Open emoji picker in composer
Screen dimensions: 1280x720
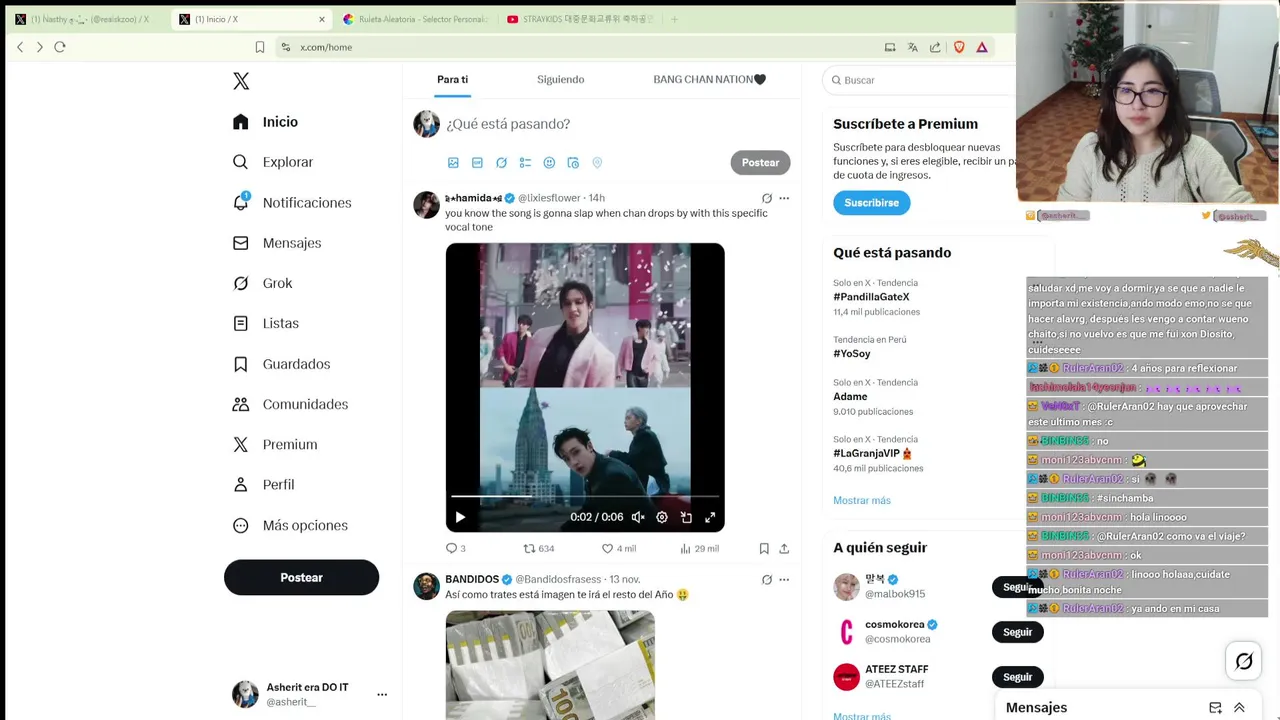(549, 163)
